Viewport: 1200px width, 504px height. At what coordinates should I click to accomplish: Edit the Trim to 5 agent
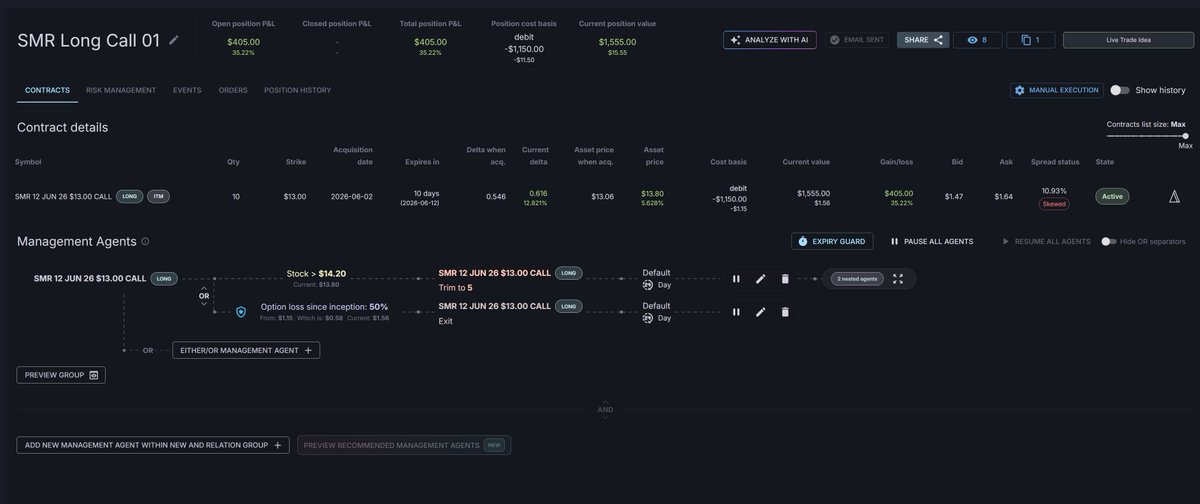click(x=760, y=279)
